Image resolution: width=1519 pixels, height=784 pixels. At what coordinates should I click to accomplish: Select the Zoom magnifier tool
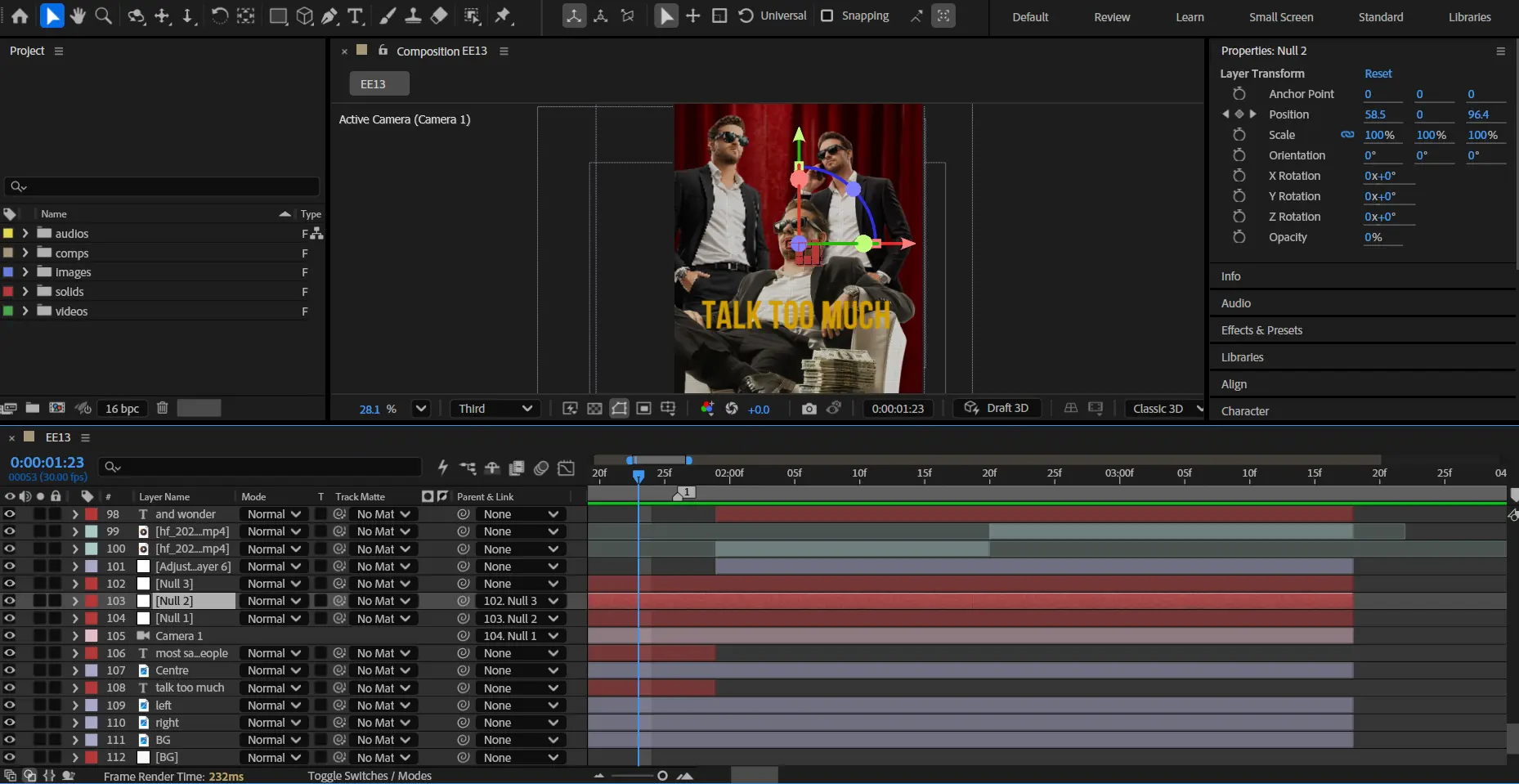coord(104,16)
